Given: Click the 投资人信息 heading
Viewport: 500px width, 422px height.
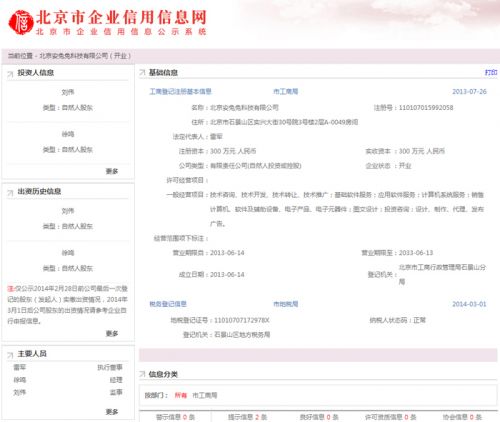Looking at the screenshot, I should pos(36,73).
